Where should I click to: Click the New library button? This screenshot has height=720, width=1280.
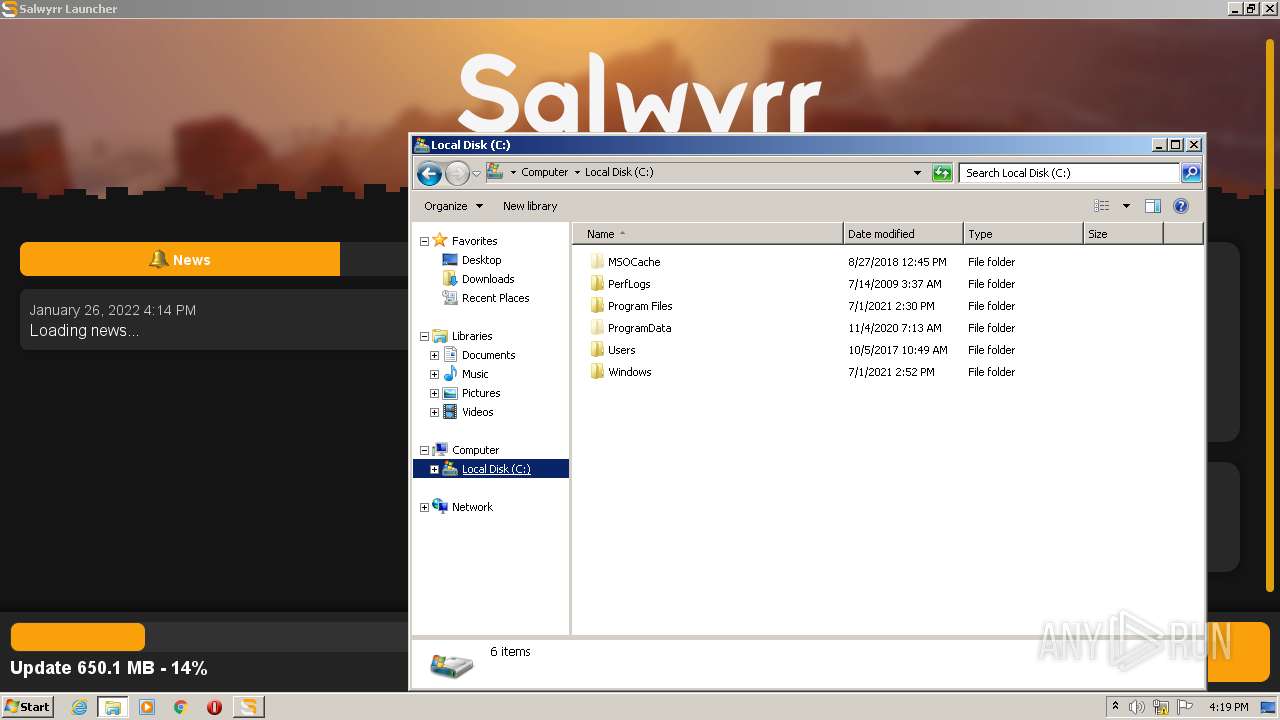[x=530, y=206]
